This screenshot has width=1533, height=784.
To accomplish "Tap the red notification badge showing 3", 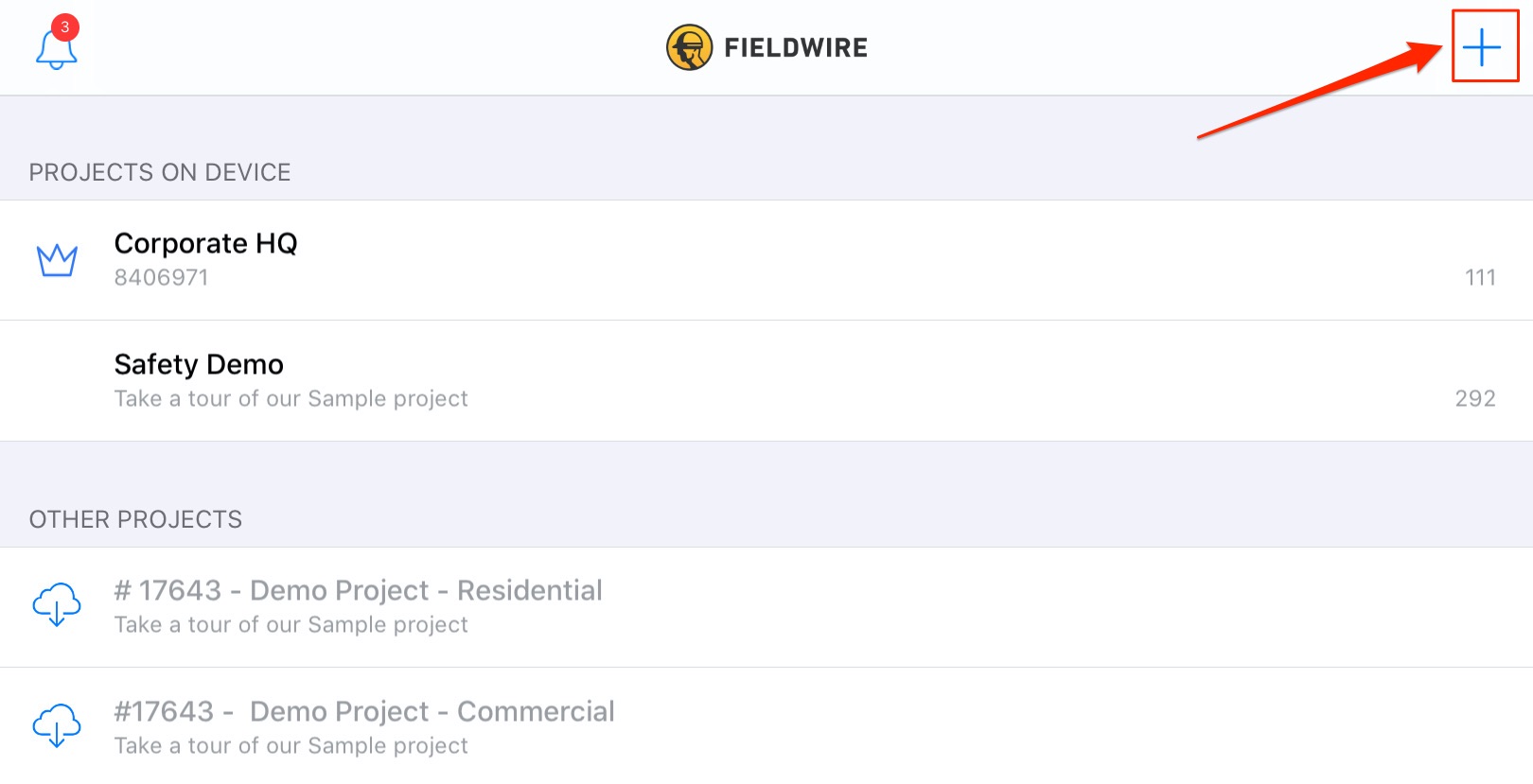I will pyautogui.click(x=64, y=27).
